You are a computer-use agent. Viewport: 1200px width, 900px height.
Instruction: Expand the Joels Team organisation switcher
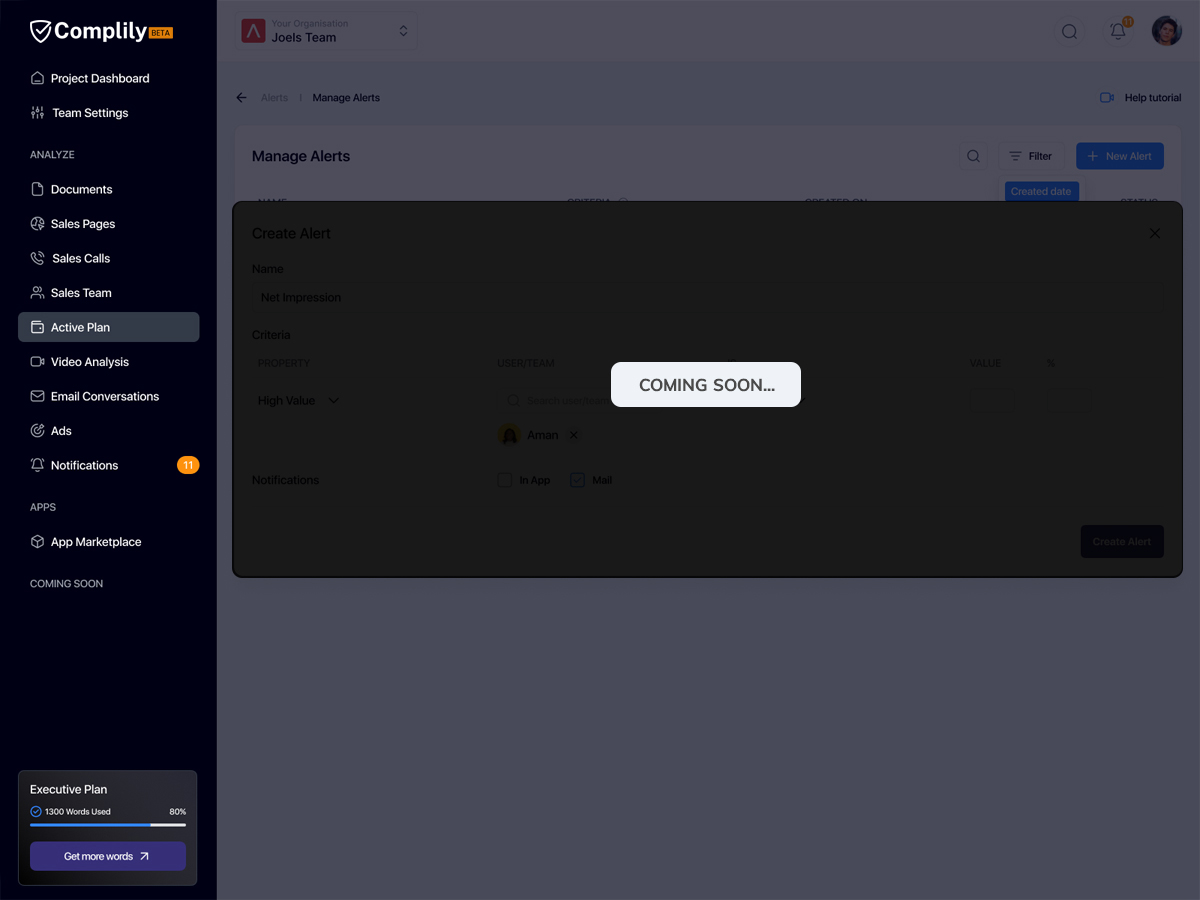coord(326,31)
